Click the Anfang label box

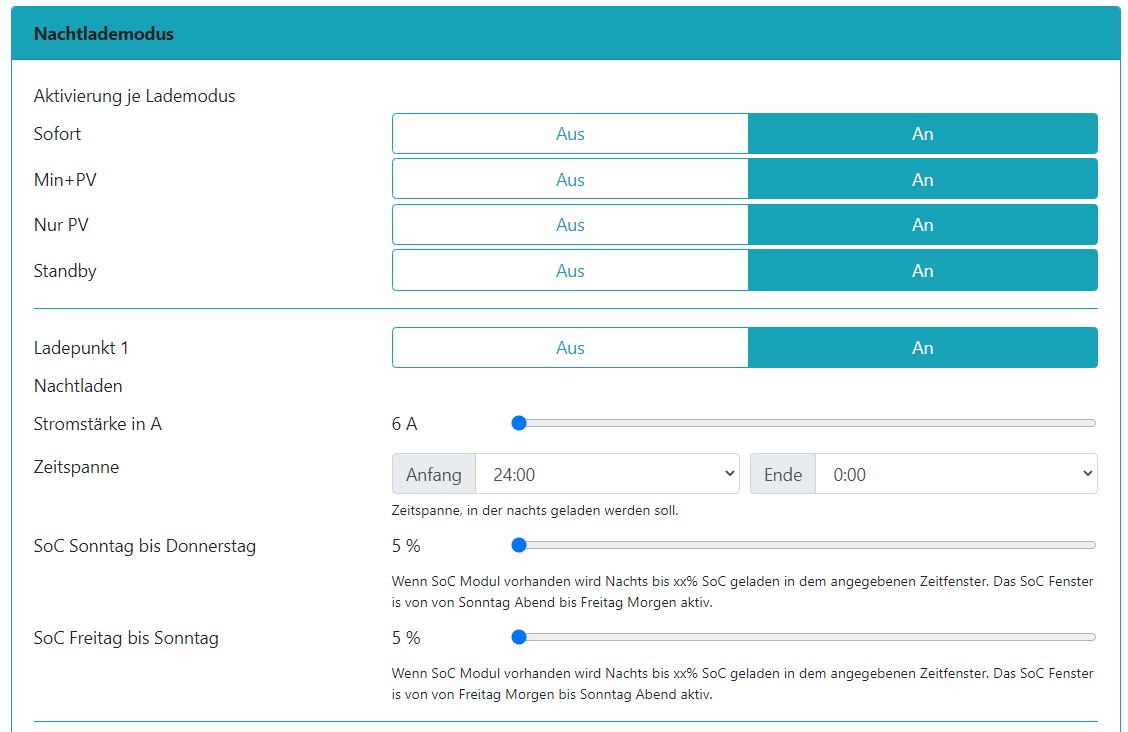(434, 475)
